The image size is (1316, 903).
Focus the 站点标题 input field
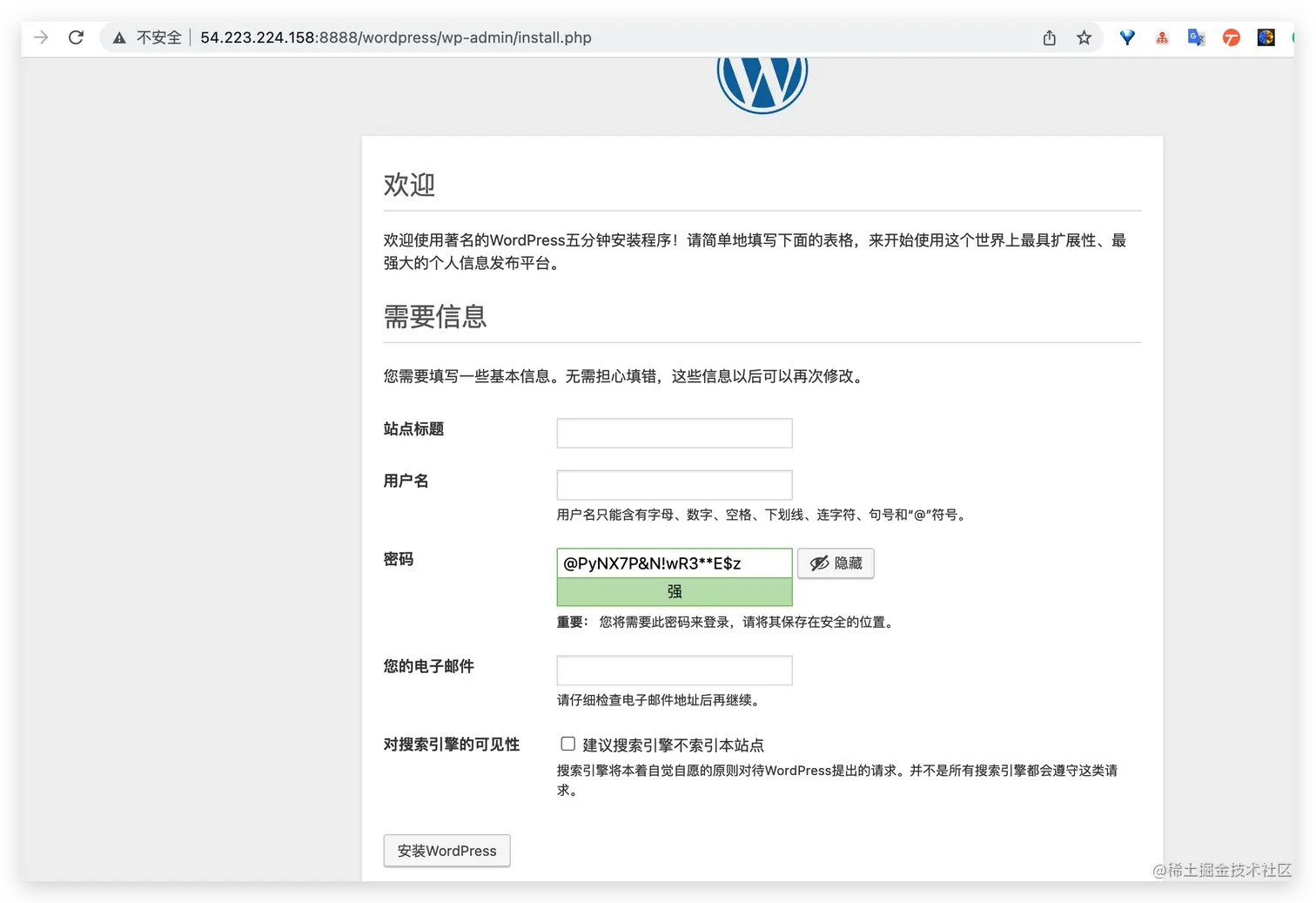(x=675, y=433)
